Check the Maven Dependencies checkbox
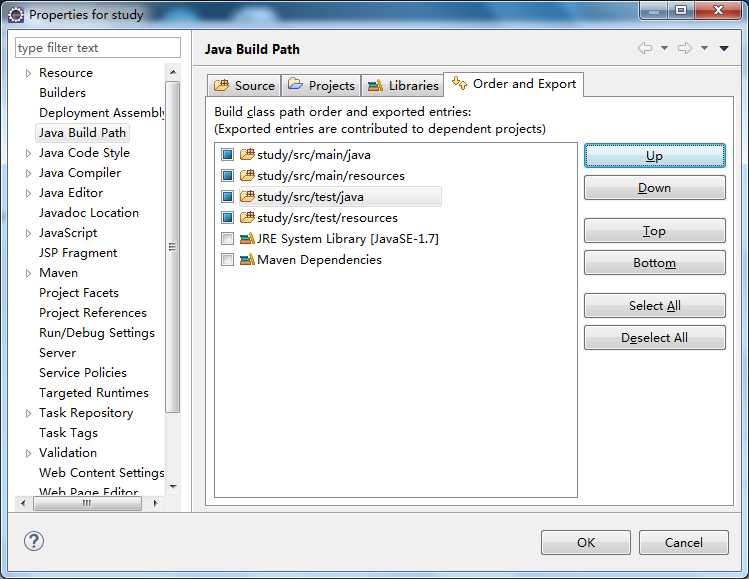Image resolution: width=749 pixels, height=579 pixels. [x=227, y=259]
